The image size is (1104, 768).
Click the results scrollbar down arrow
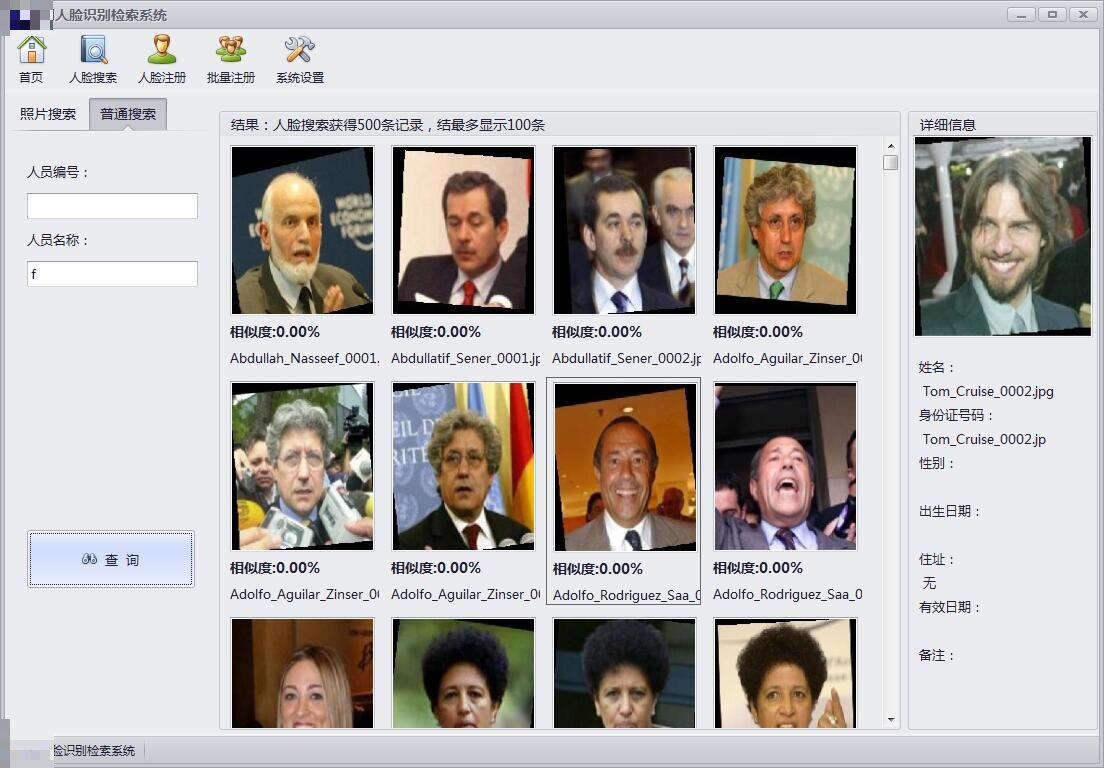click(x=891, y=719)
